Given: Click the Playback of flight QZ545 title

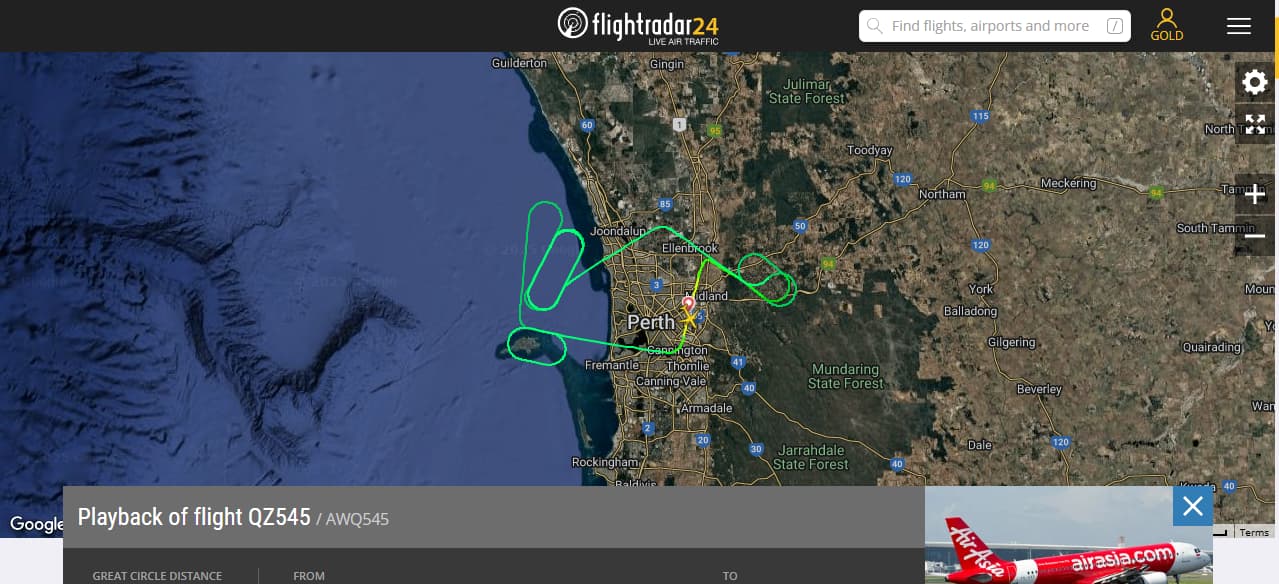Looking at the screenshot, I should point(194,517).
